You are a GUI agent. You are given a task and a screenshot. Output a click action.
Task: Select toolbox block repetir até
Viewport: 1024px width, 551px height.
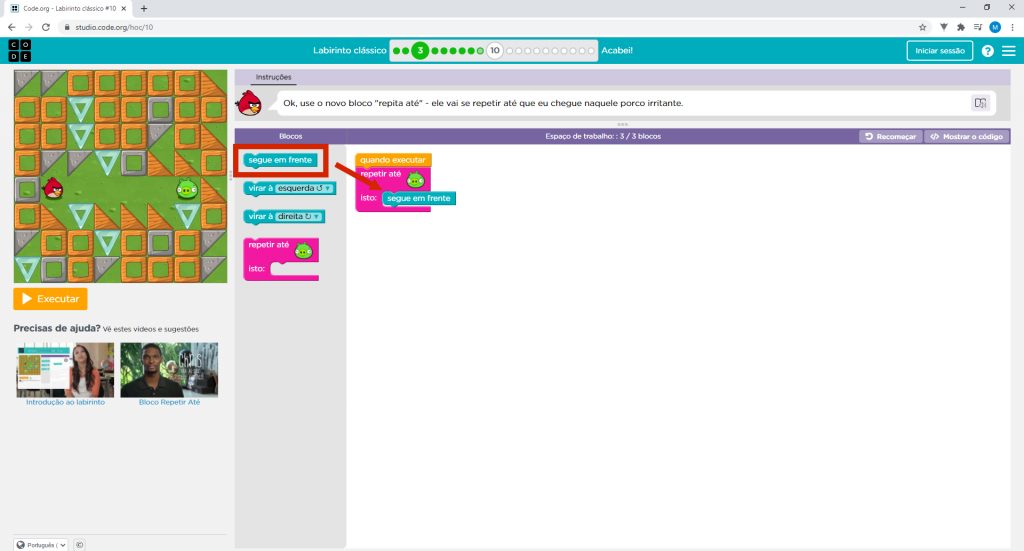pyautogui.click(x=281, y=259)
